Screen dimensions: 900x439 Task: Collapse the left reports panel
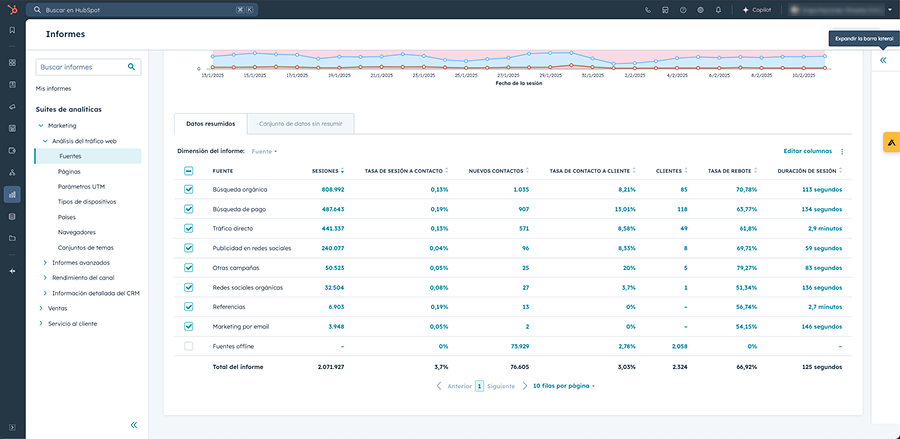tap(134, 425)
